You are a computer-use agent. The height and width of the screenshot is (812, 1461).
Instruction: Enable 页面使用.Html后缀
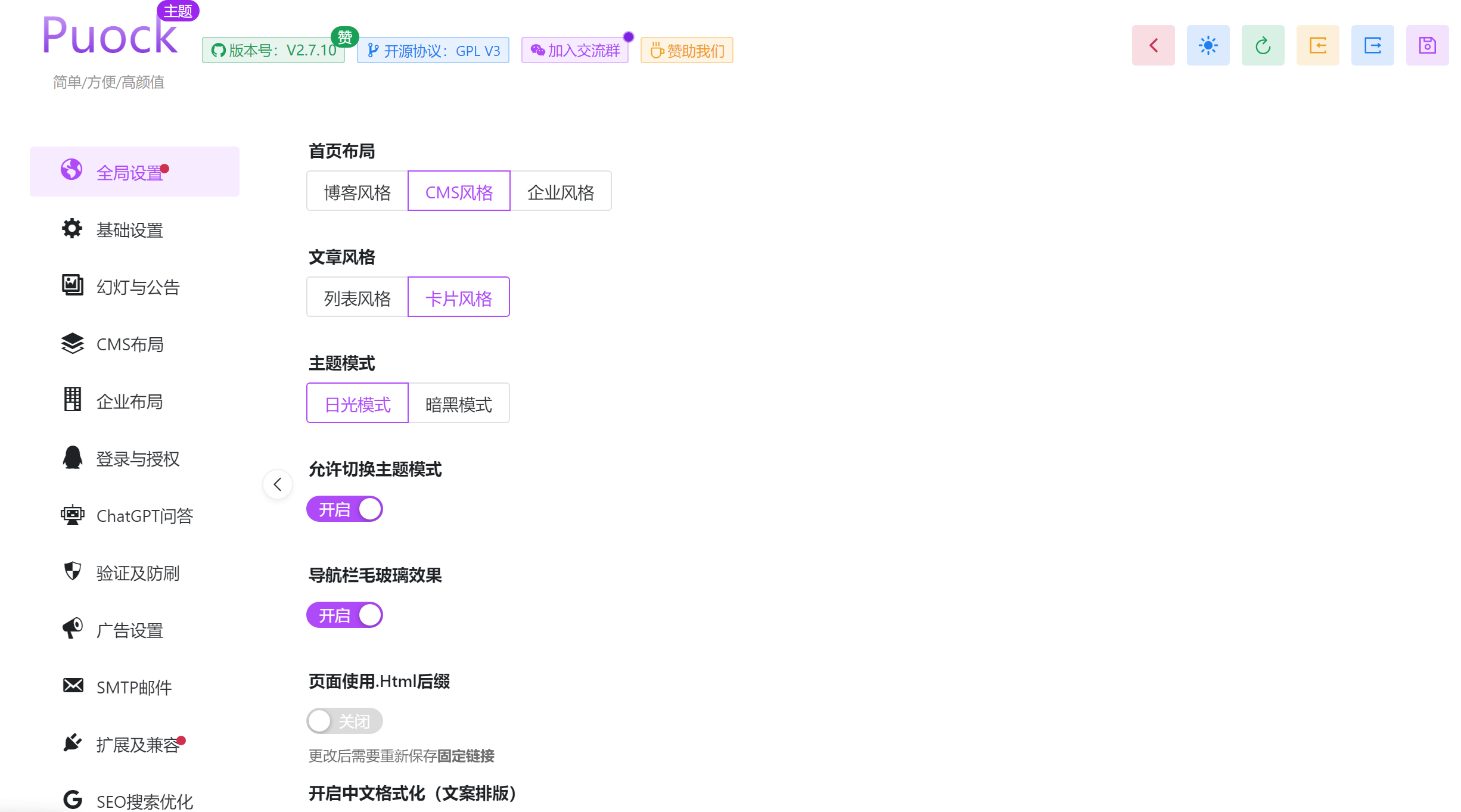click(345, 721)
